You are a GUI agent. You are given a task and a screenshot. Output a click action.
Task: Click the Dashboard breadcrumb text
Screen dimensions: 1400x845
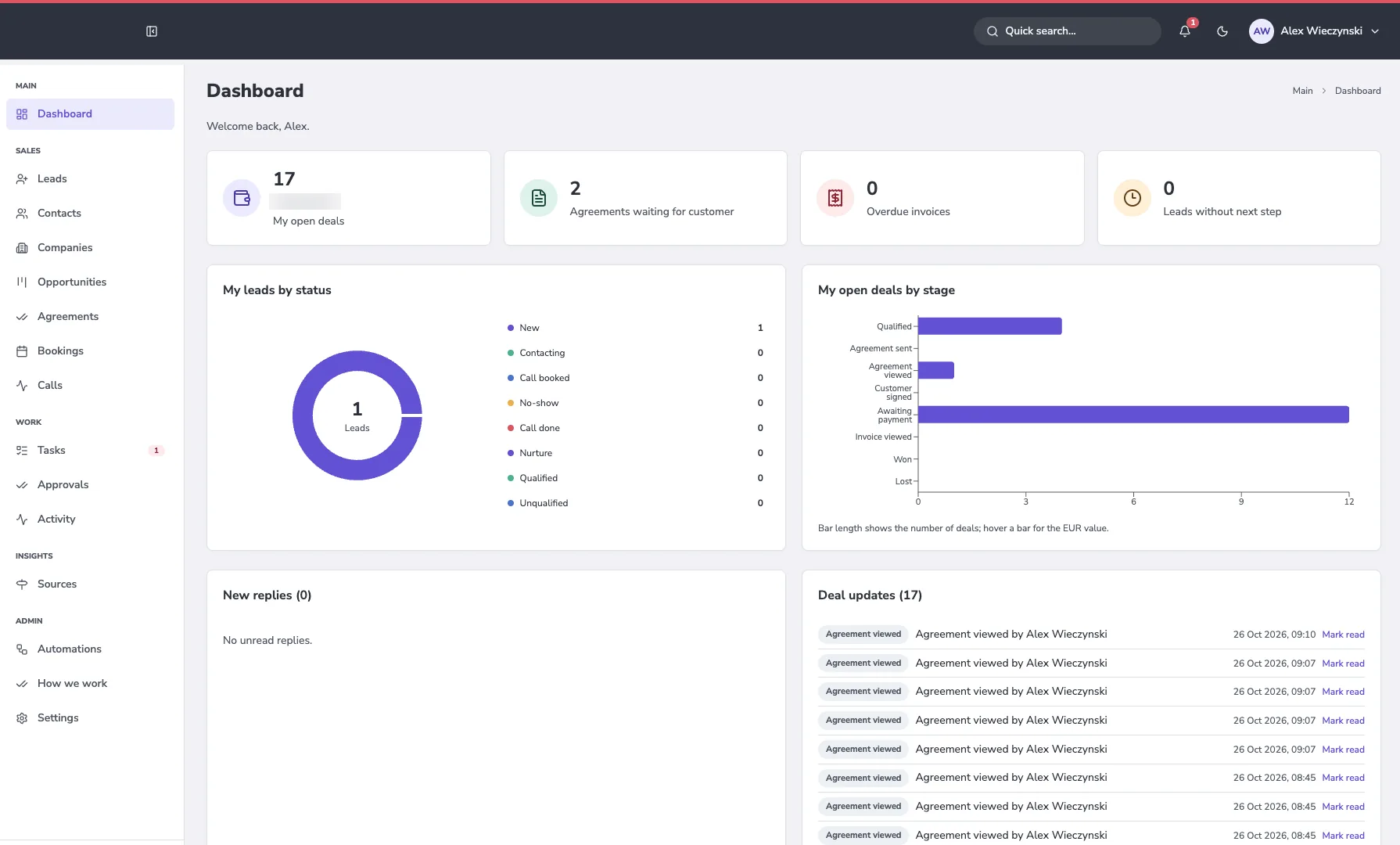coord(1358,91)
